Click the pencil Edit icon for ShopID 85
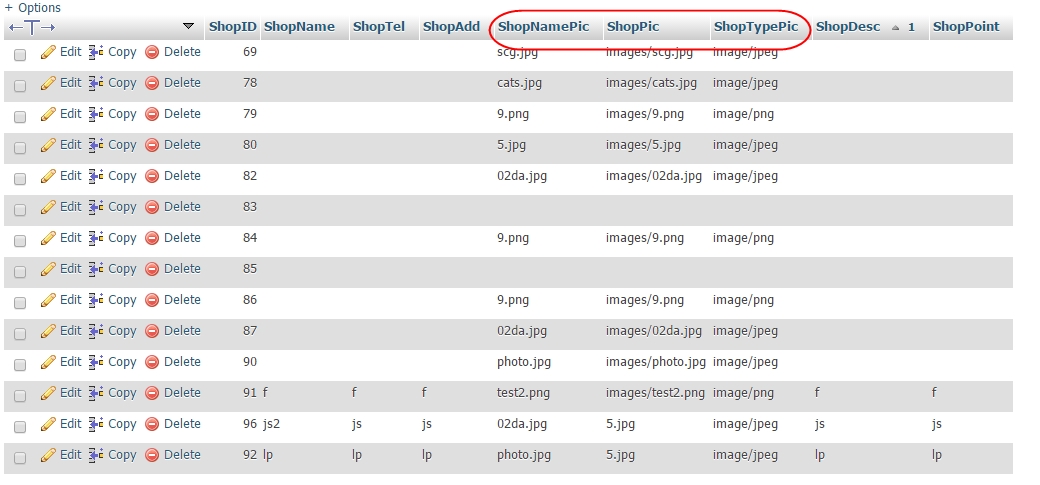Viewport: 1040px width, 485px height. pyautogui.click(x=48, y=269)
